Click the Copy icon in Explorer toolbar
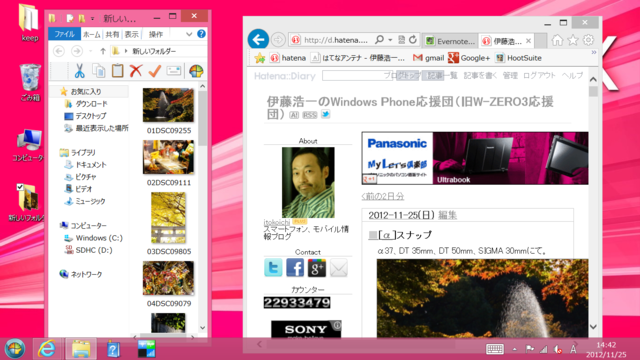640x360 pixels. click(99, 71)
